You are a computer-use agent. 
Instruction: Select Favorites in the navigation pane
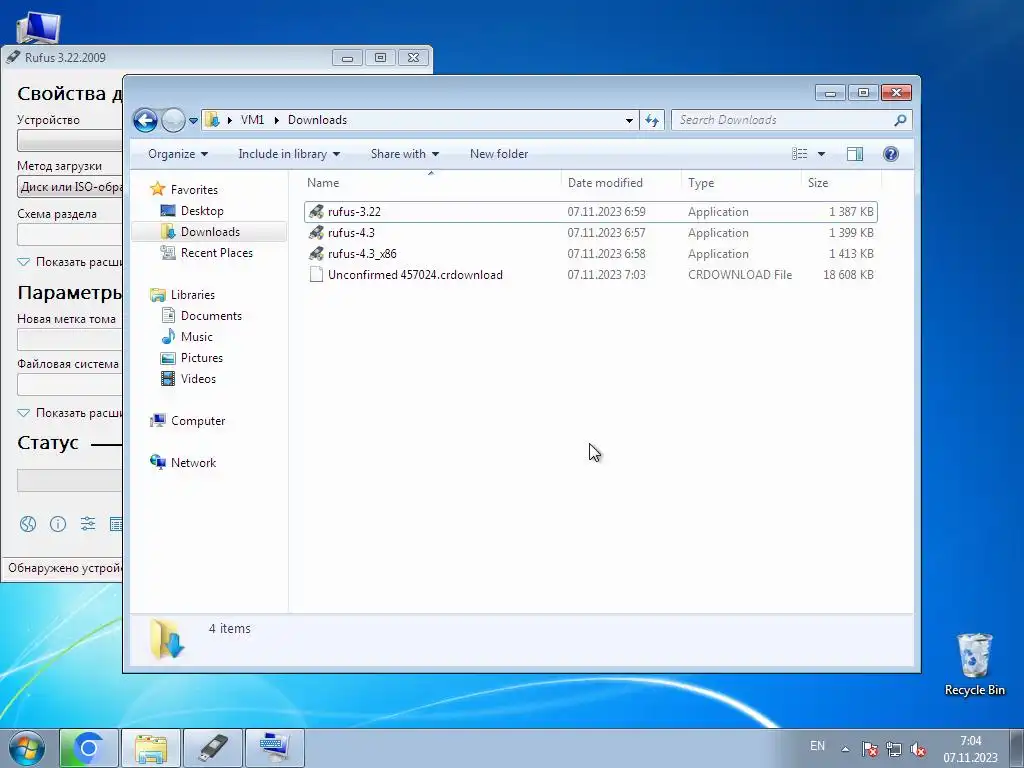tap(194, 189)
